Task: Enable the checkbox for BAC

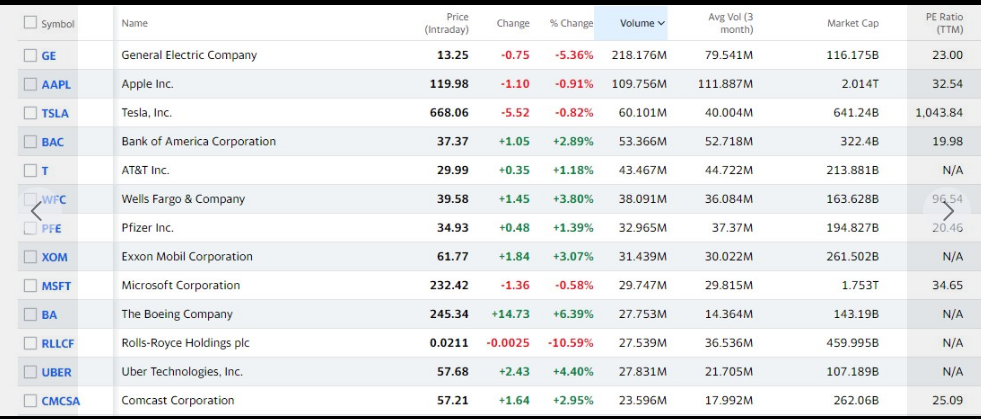Action: (30, 142)
